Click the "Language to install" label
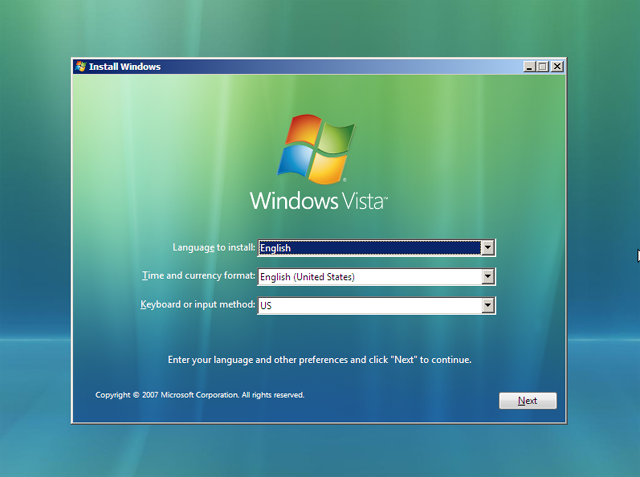Image resolution: width=640 pixels, height=477 pixels. [214, 246]
